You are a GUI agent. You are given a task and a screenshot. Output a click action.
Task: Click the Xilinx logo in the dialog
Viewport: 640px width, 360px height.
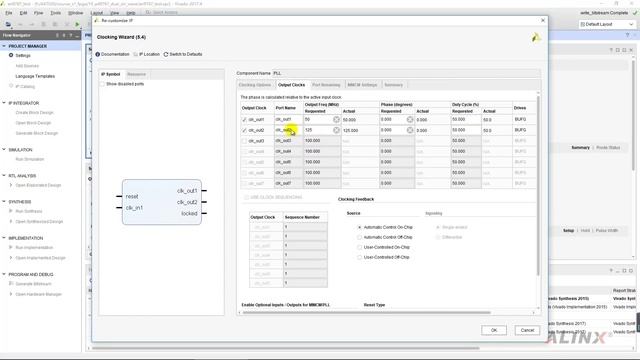pyautogui.click(x=536, y=38)
